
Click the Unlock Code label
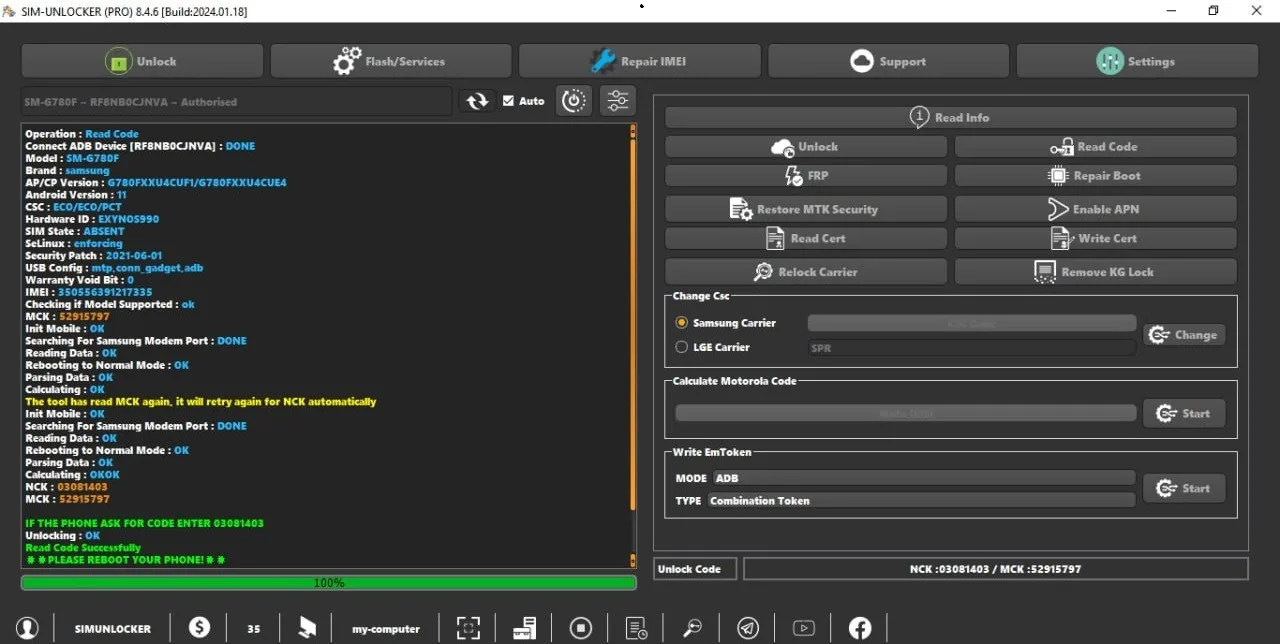(x=689, y=569)
